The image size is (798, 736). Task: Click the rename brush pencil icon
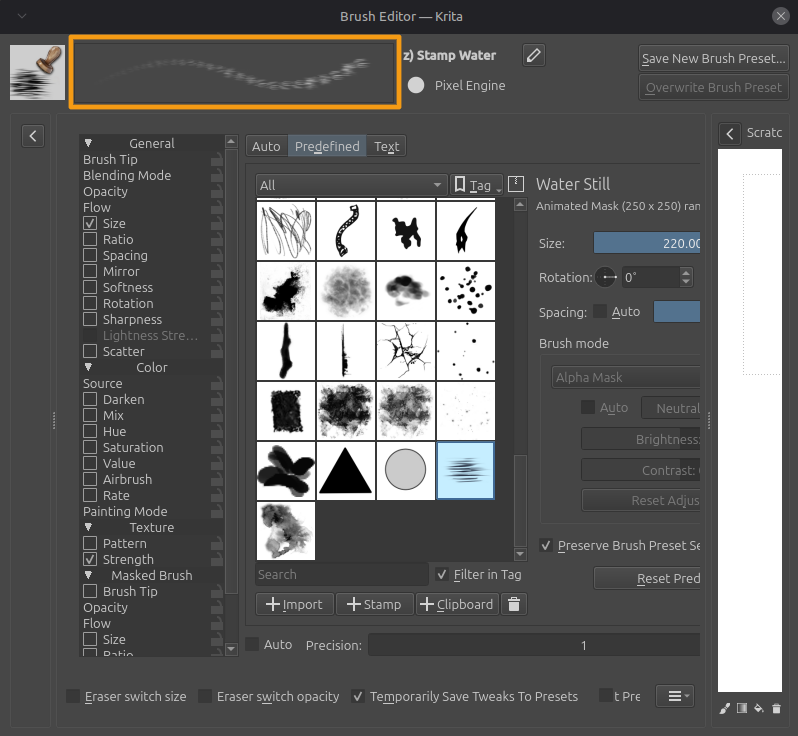(x=534, y=56)
